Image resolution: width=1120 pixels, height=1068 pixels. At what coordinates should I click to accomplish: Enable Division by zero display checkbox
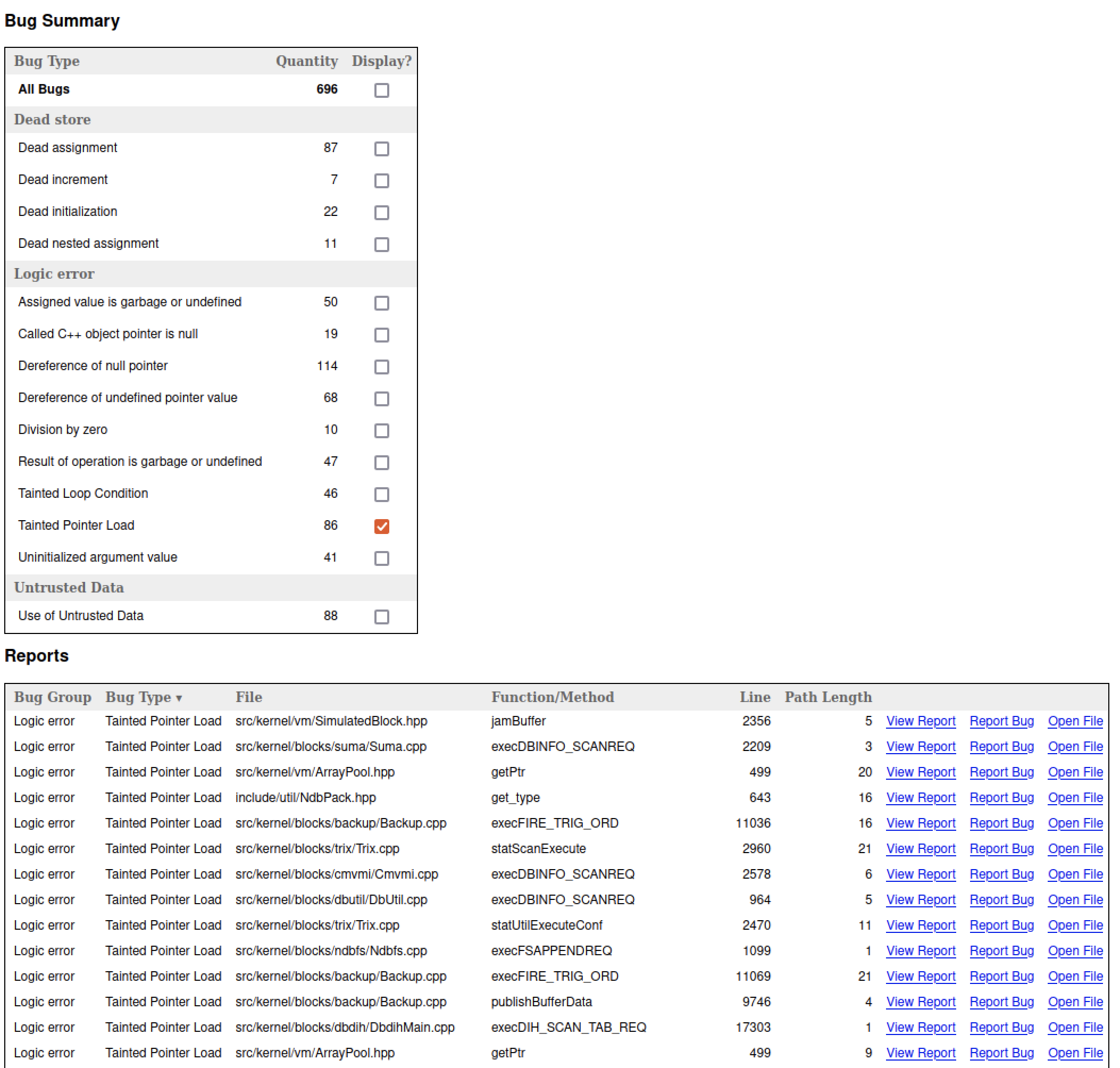pos(381,430)
